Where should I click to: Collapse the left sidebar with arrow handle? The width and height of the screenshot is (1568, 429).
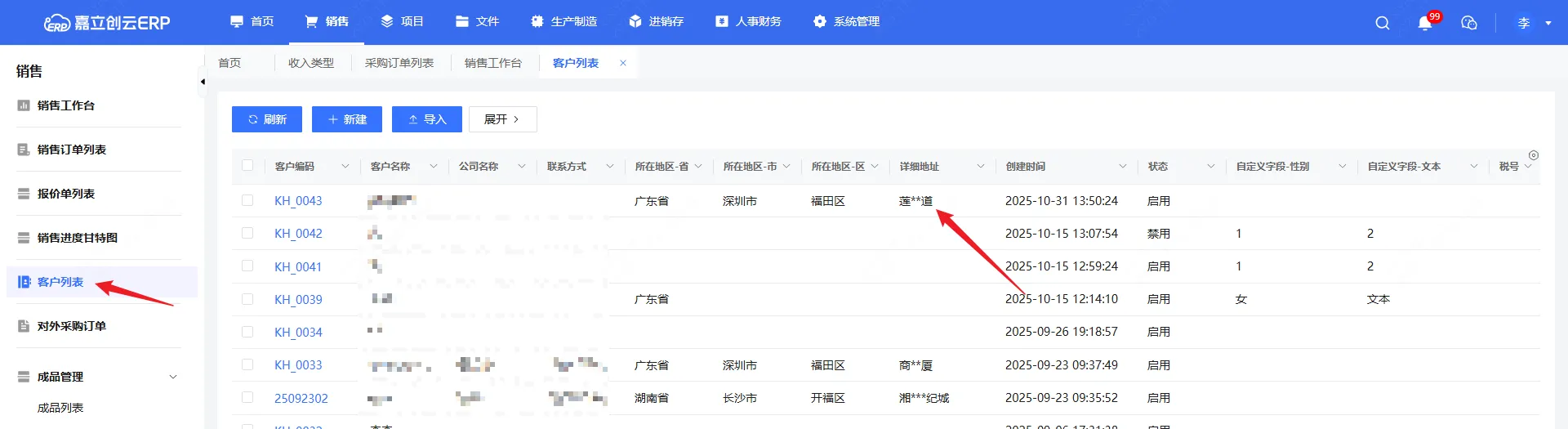pyautogui.click(x=202, y=82)
